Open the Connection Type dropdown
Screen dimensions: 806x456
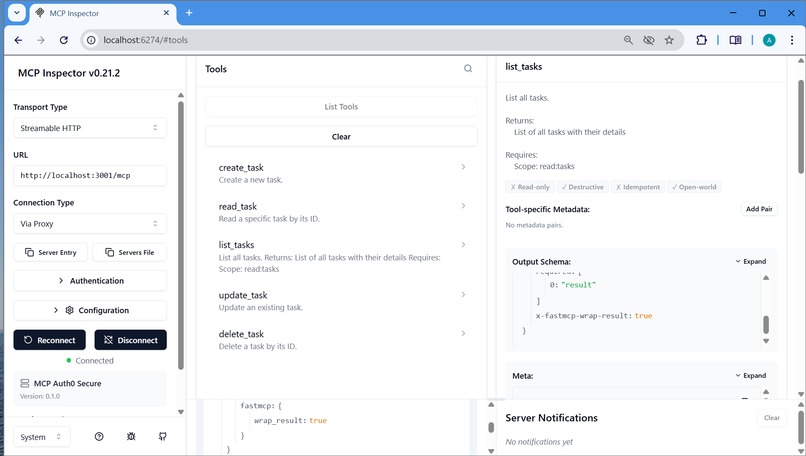click(x=90, y=224)
